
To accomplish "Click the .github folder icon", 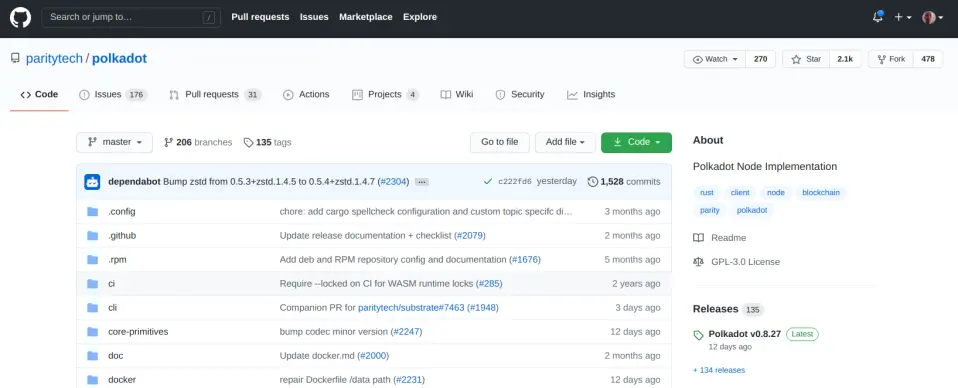I will pyautogui.click(x=92, y=235).
